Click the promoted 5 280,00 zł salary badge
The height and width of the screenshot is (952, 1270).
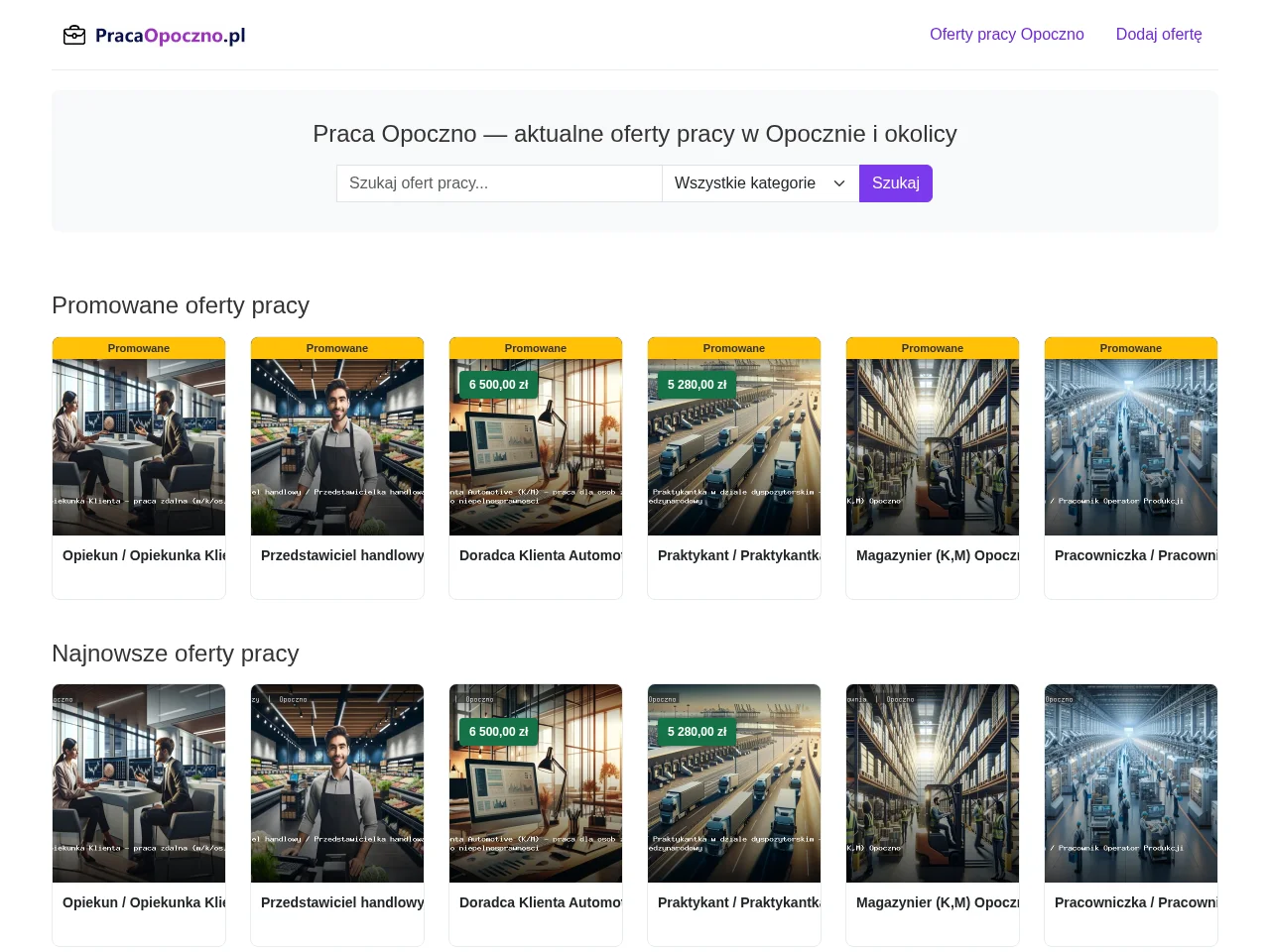point(698,385)
